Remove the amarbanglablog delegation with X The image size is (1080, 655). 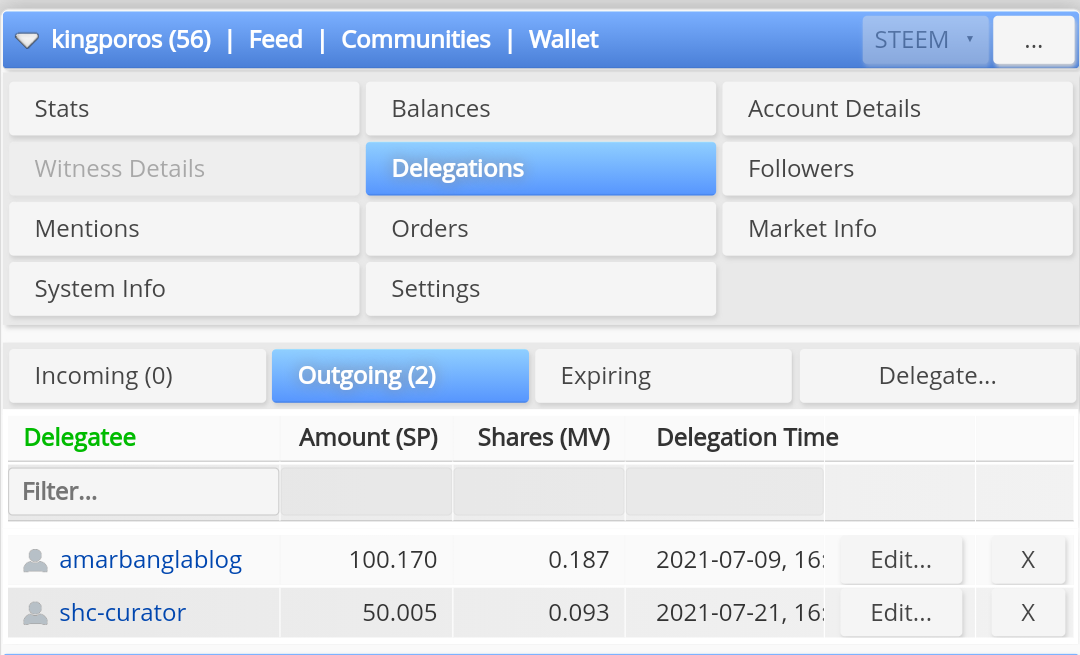tap(1028, 560)
